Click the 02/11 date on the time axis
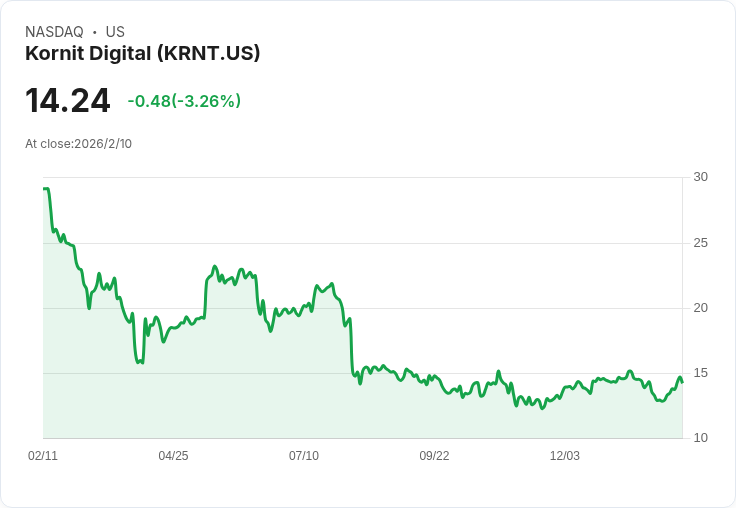Screen dimensions: 736x508 coord(43,456)
